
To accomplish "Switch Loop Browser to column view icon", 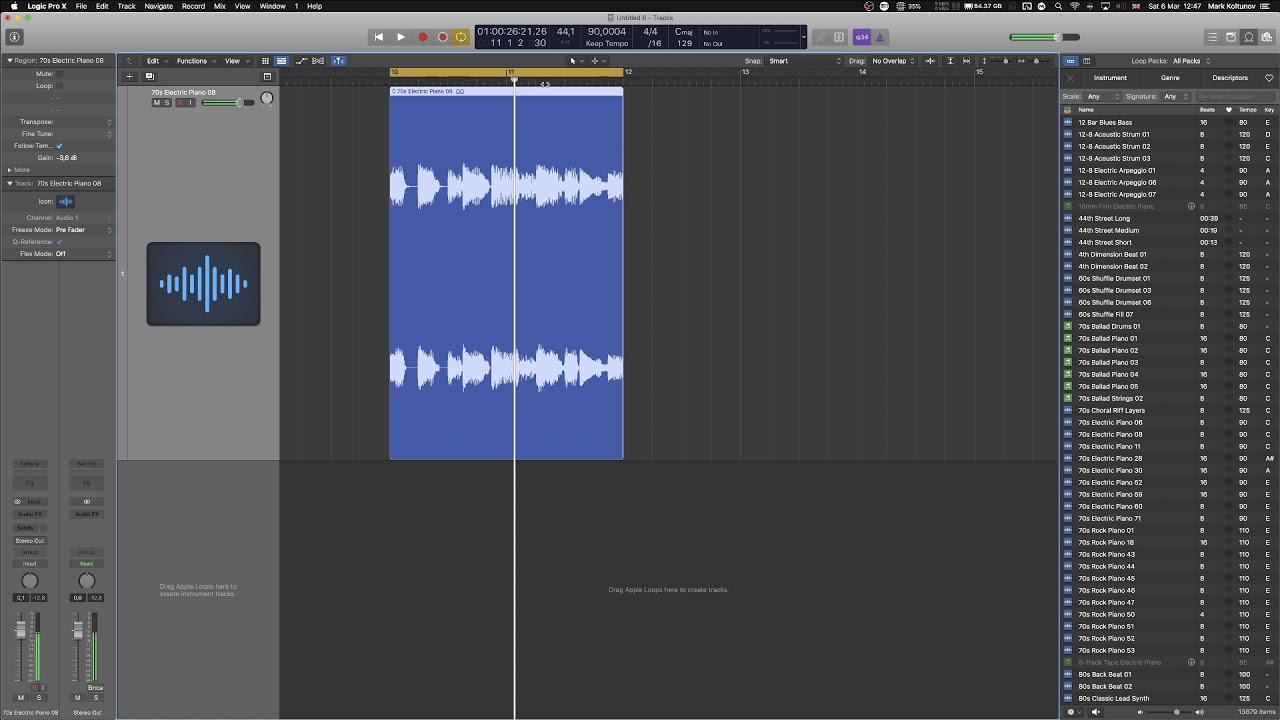I will pyautogui.click(x=1086, y=61).
